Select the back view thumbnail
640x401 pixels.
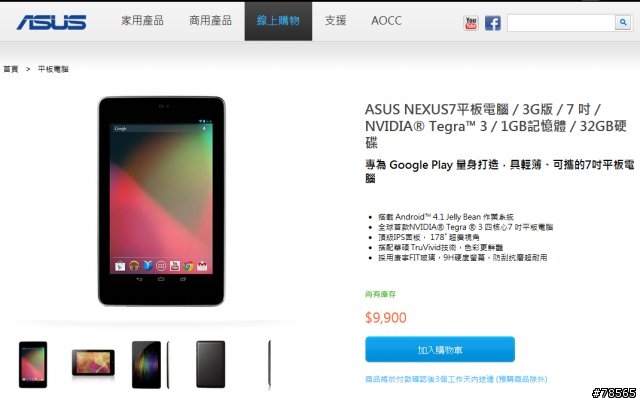tap(211, 364)
